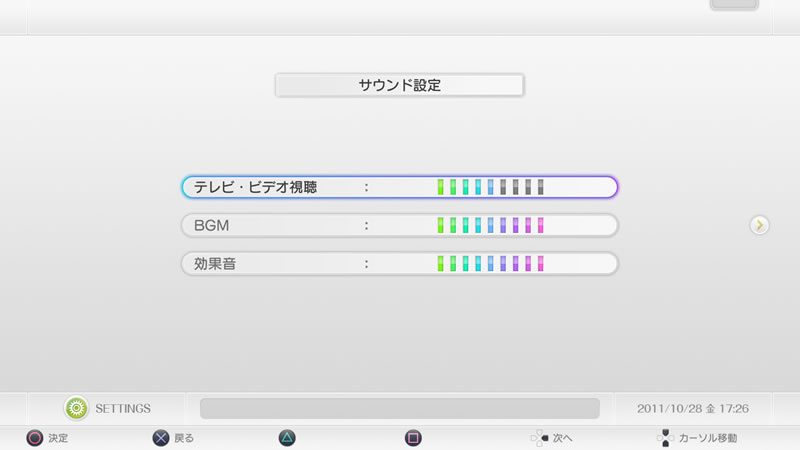This screenshot has width=800, height=450.
Task: Click the サウンド設定 title header
Action: tap(400, 86)
